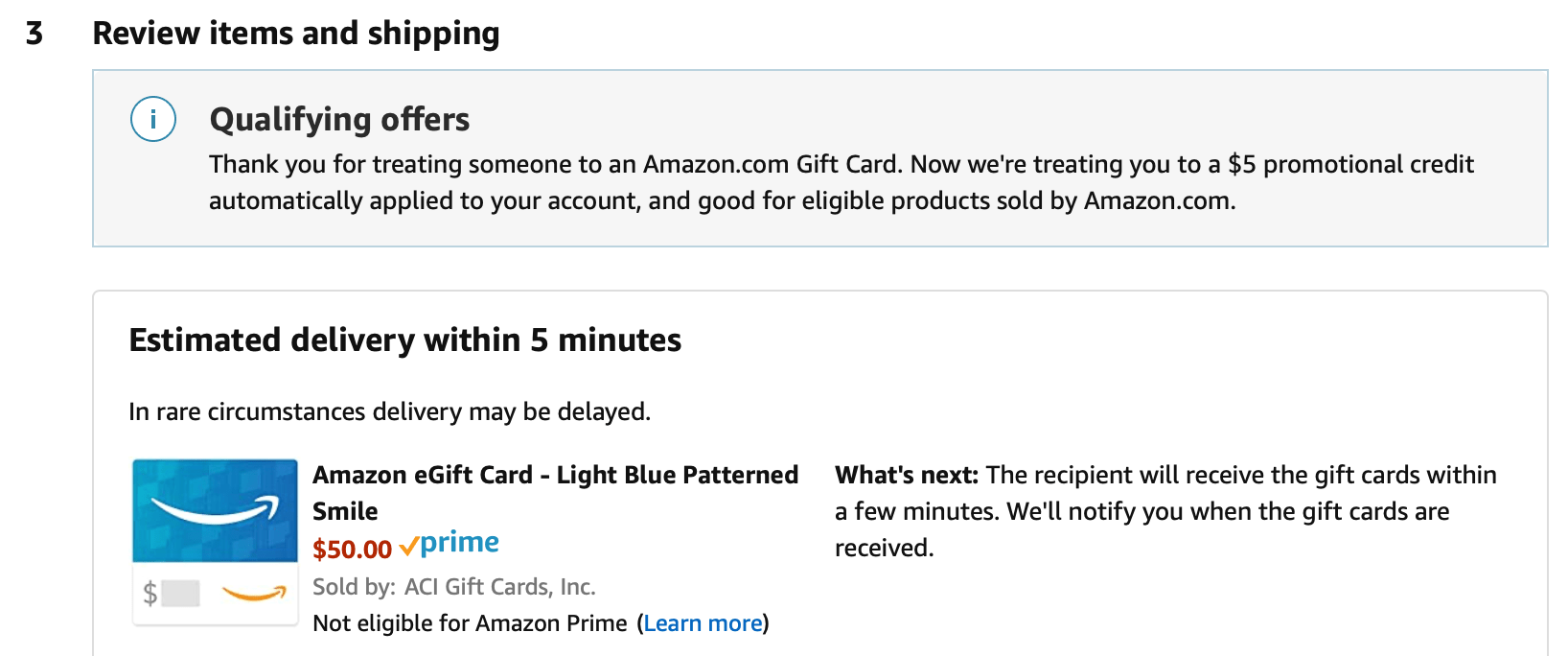Select the Qualifying offers banner text
The height and width of the screenshot is (656, 1568).
pos(841,182)
